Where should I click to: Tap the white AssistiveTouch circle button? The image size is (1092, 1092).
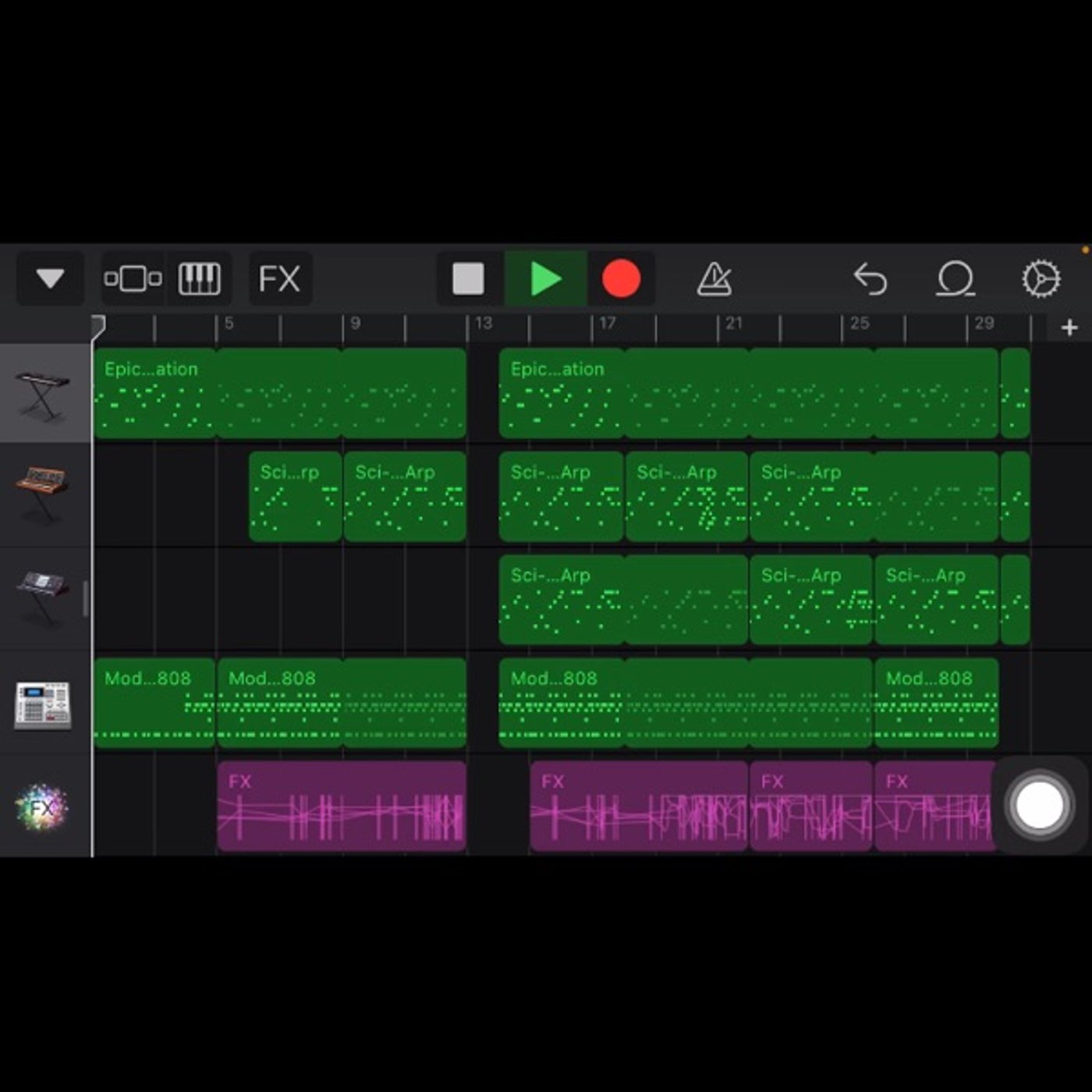[1038, 804]
